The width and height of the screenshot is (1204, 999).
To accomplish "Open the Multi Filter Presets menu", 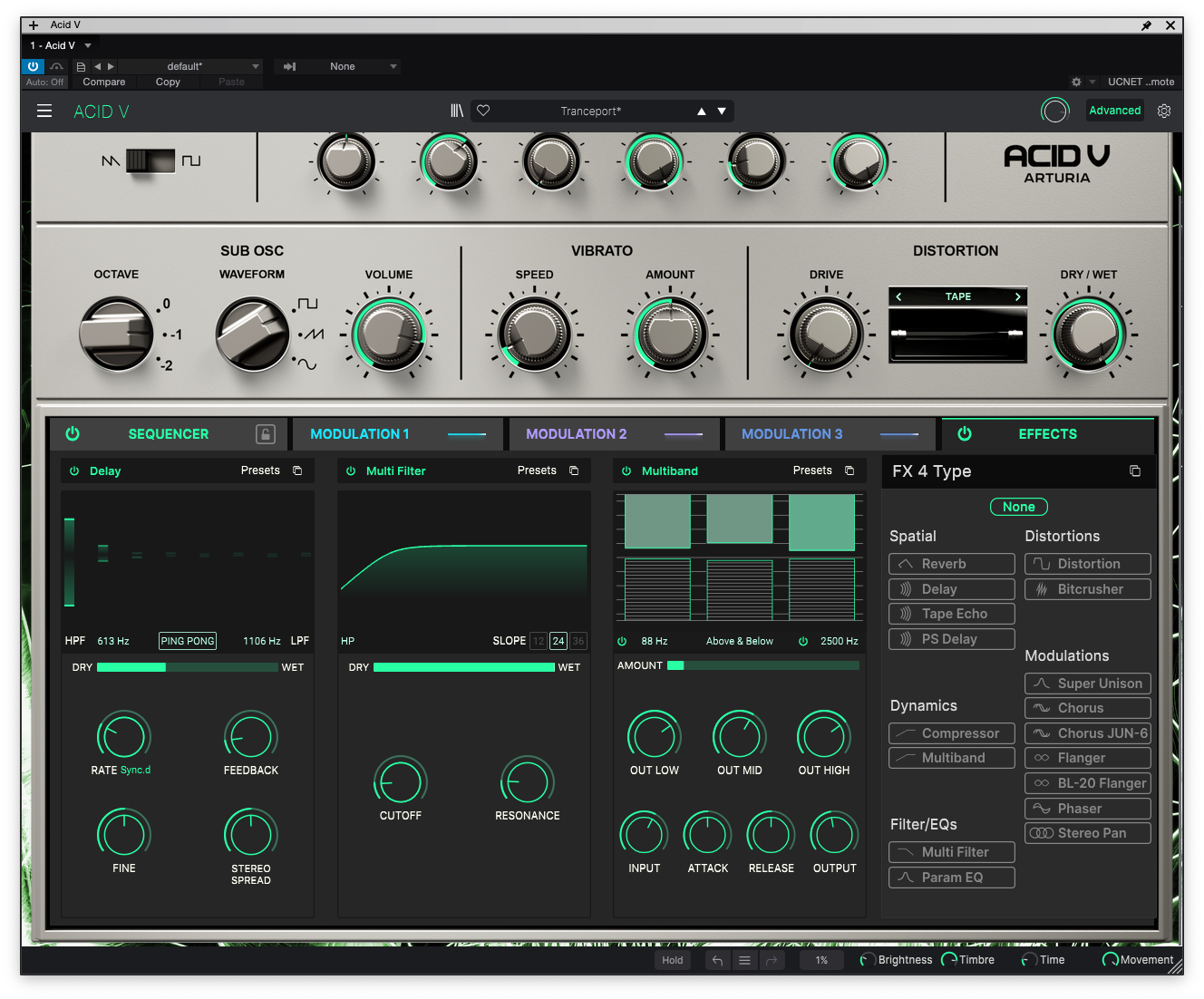I will 537,470.
